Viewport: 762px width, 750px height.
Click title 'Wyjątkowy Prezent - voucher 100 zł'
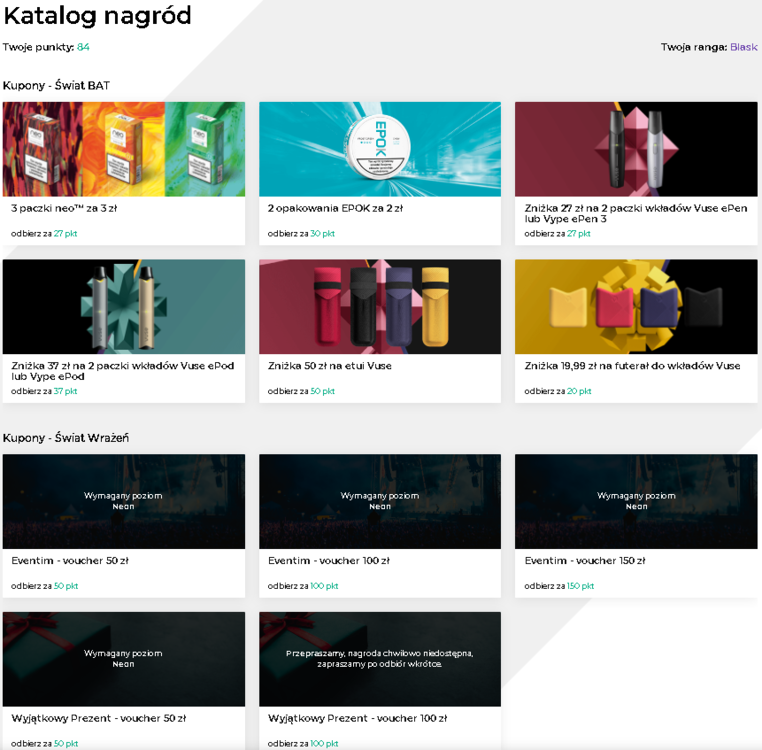coord(357,718)
